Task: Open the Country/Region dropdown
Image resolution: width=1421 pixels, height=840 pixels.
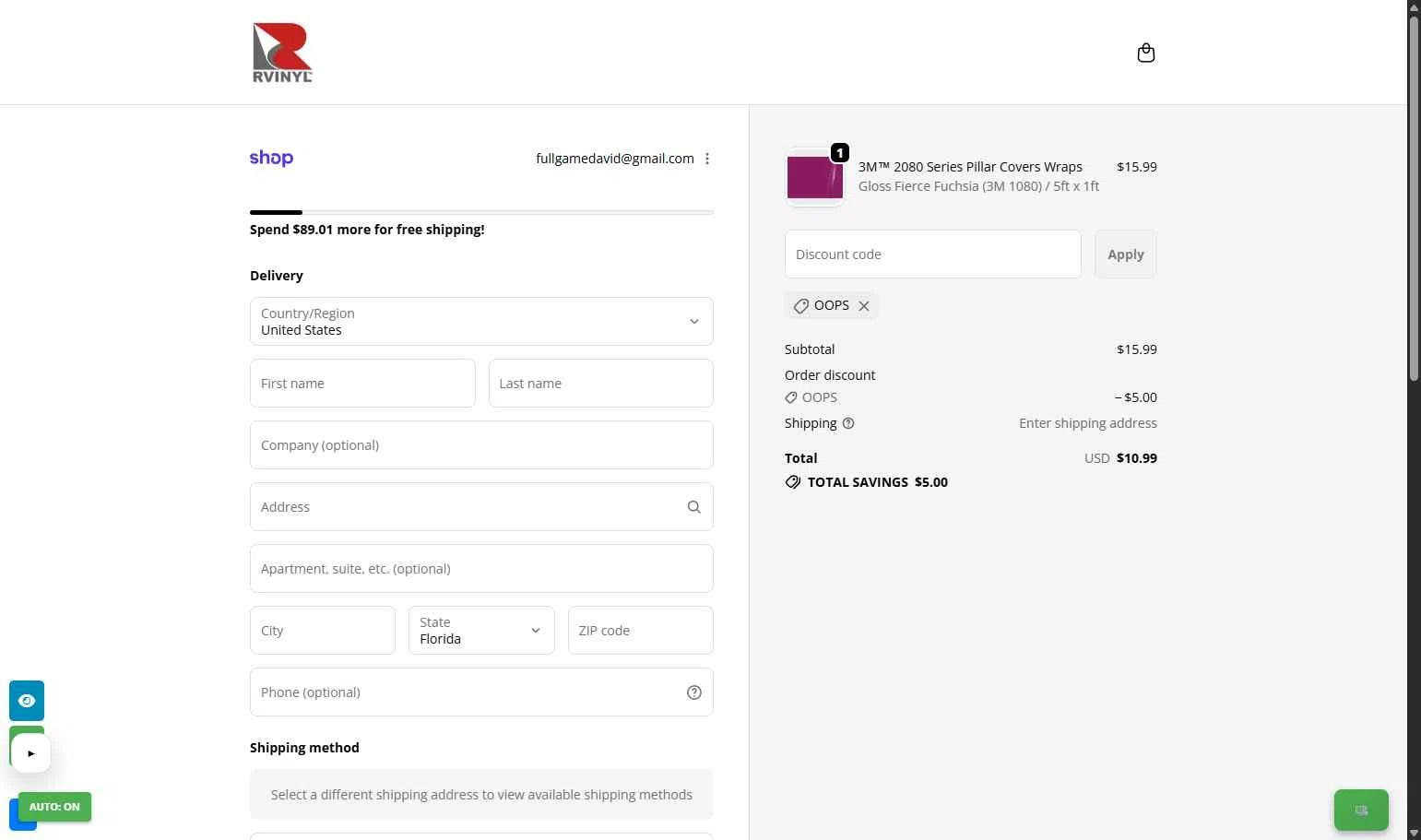Action: click(481, 322)
